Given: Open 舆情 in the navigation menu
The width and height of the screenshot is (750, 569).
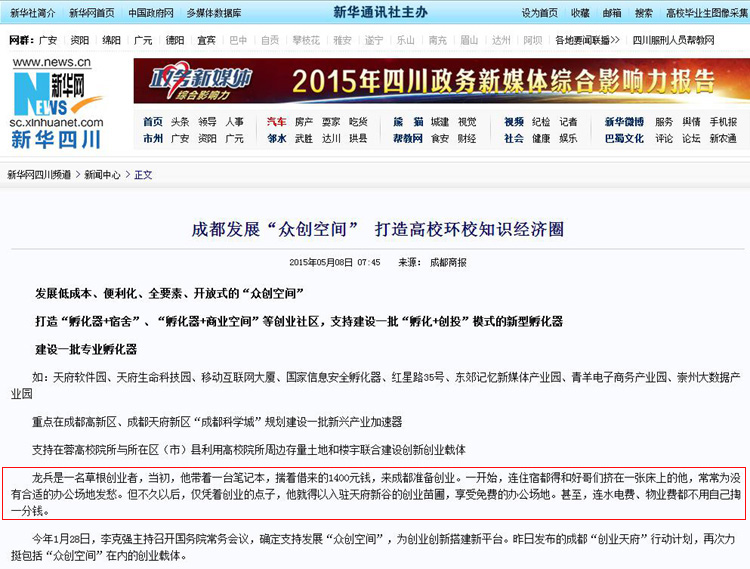Looking at the screenshot, I should [x=691, y=122].
